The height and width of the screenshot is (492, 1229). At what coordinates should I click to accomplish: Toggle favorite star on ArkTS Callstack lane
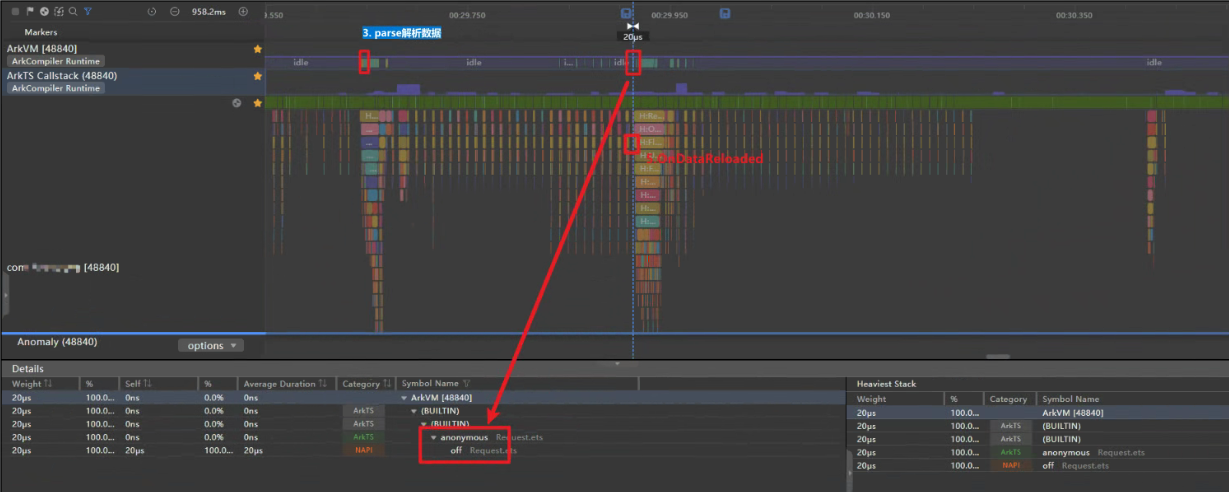tap(257, 76)
